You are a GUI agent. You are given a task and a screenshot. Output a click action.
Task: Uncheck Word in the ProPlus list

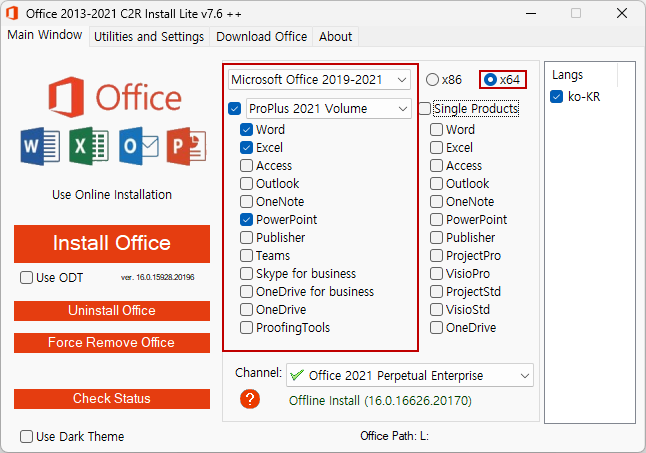pyautogui.click(x=246, y=130)
